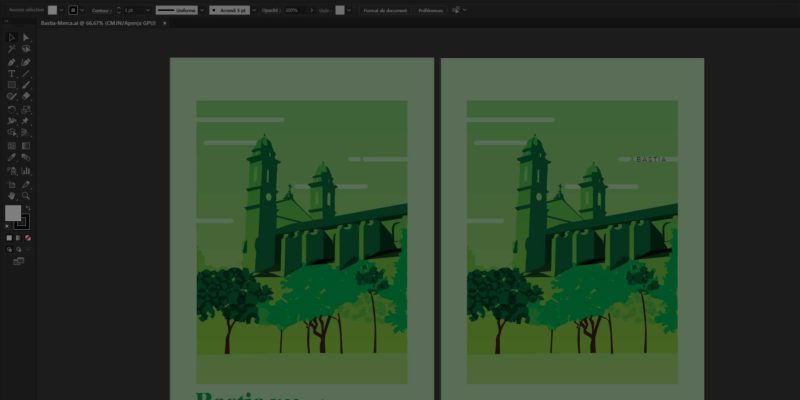
Task: Set the None color mode
Action: 28,238
